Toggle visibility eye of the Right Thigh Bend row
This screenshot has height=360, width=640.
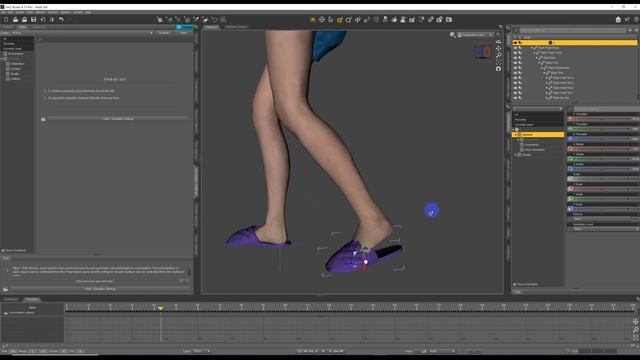click(515, 48)
